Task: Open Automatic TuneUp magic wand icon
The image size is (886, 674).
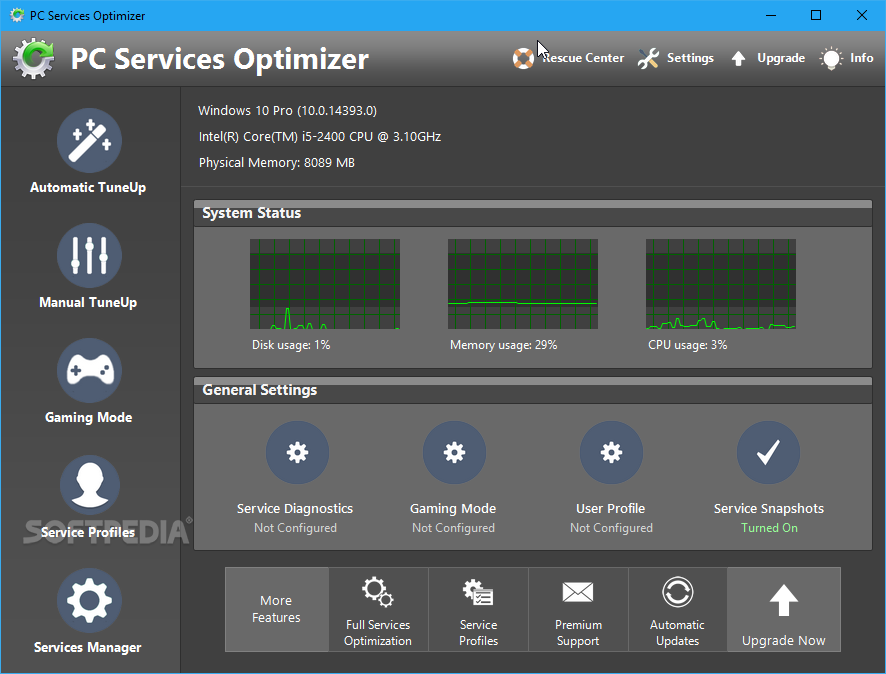Action: coord(89,141)
